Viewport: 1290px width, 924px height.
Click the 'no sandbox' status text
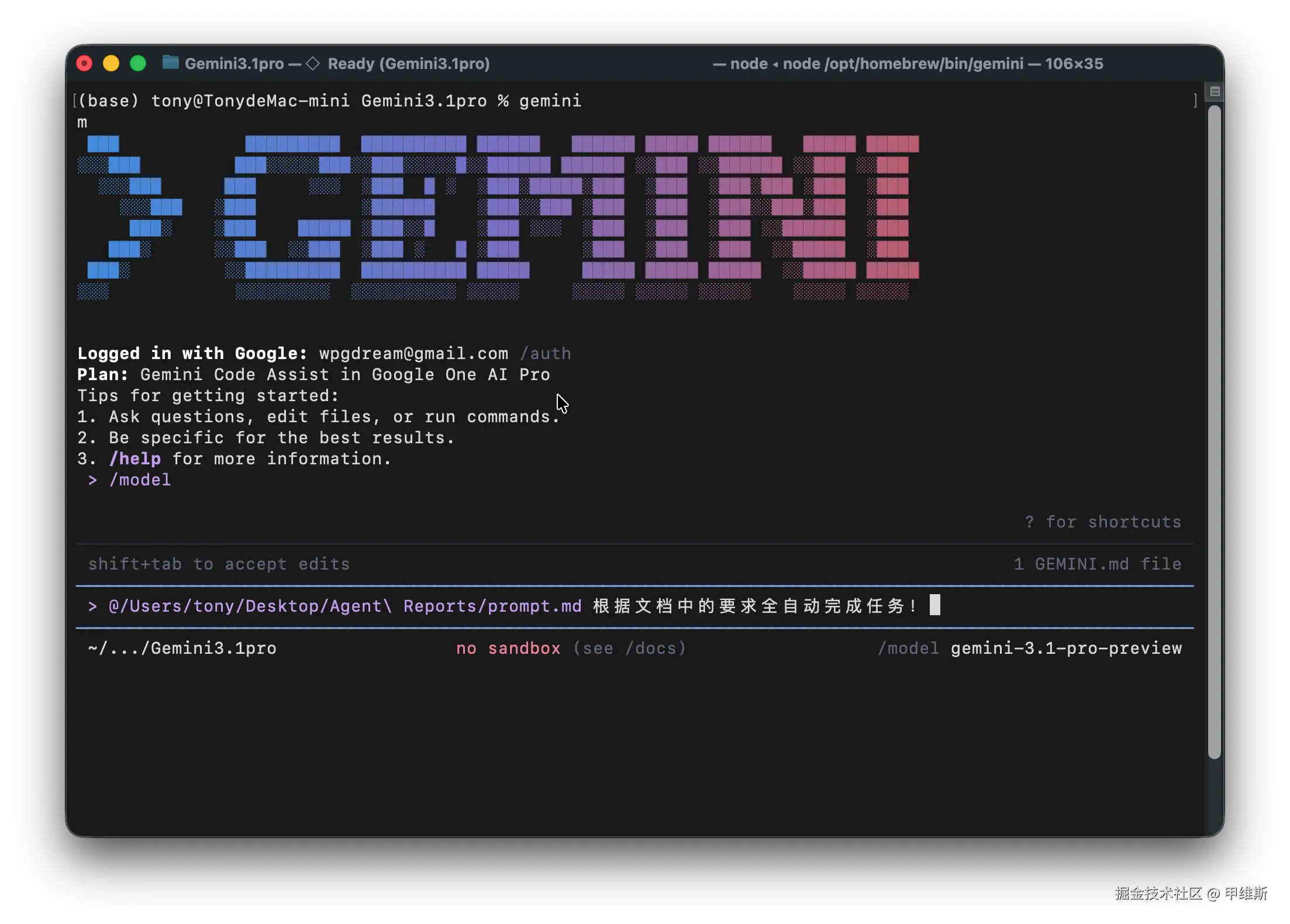(508, 648)
